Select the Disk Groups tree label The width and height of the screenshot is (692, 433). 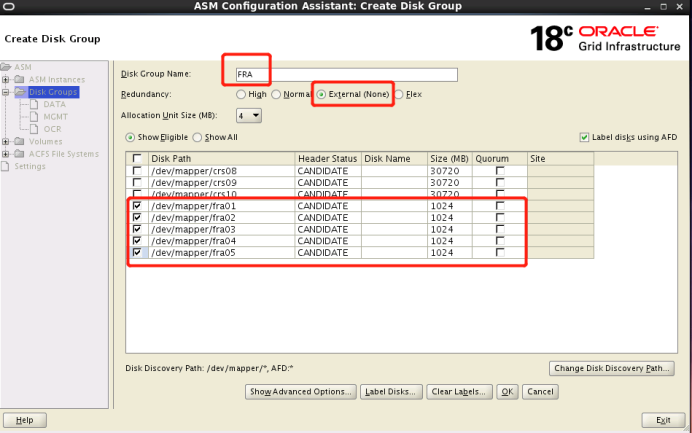53,92
